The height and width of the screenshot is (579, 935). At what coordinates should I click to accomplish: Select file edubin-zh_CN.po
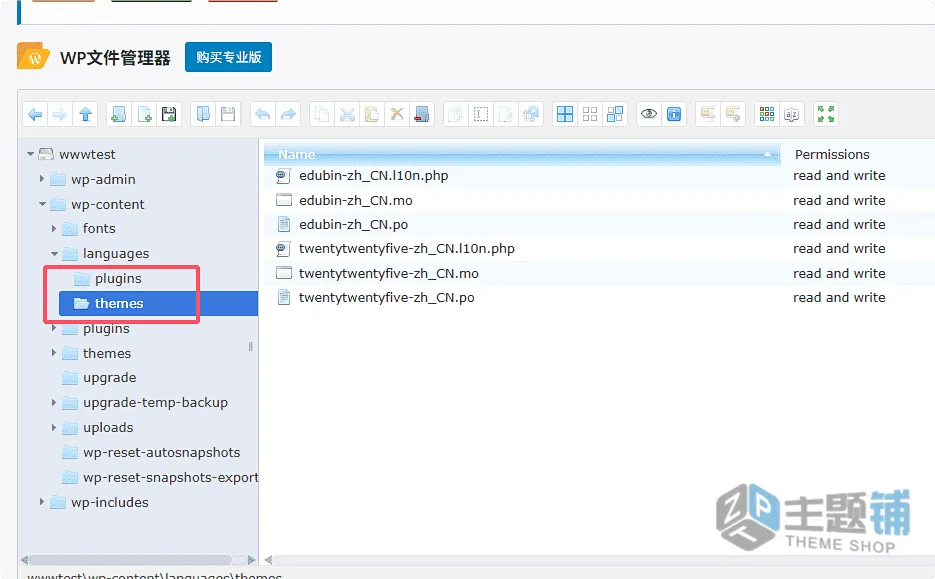click(353, 225)
